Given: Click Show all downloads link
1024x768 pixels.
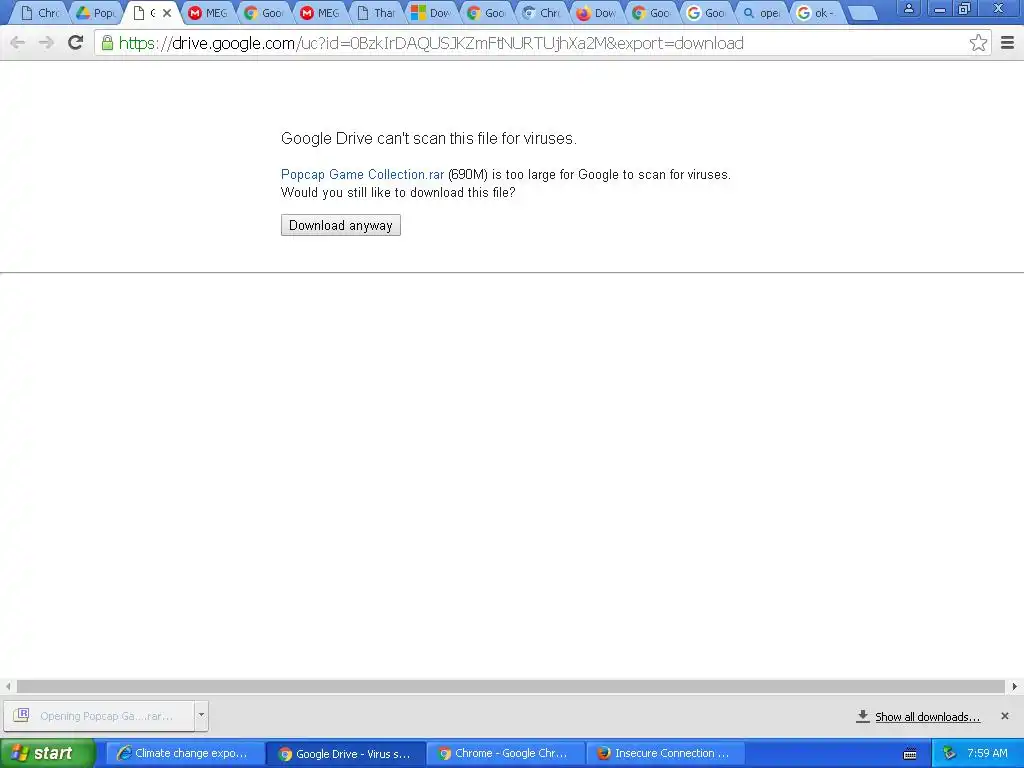Looking at the screenshot, I should [927, 716].
